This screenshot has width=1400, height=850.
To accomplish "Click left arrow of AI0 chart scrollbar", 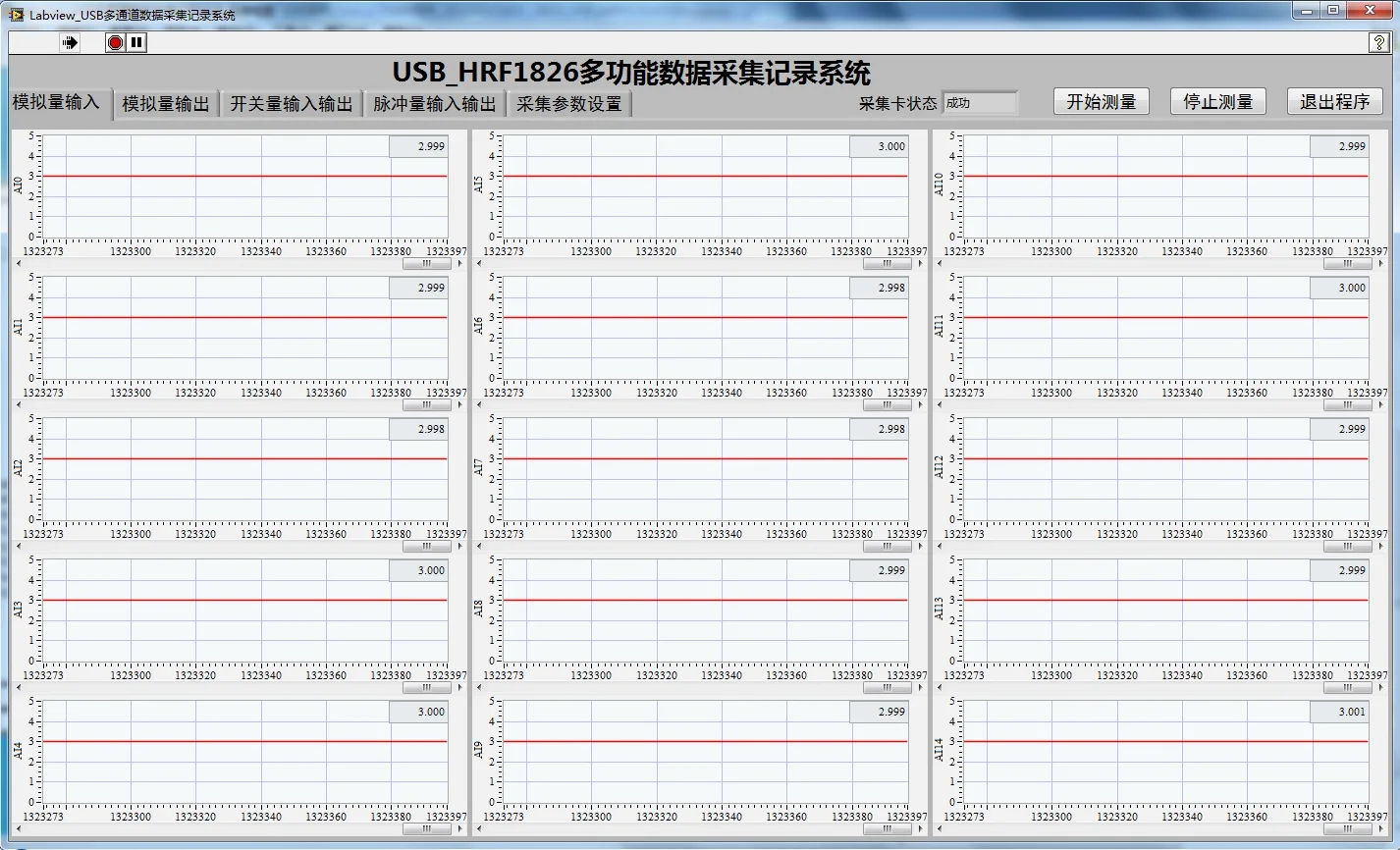I will [x=18, y=263].
